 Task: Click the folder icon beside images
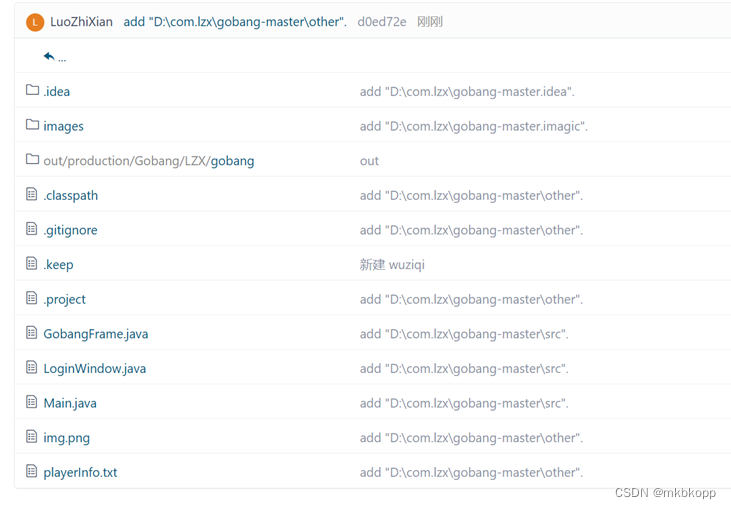click(x=32, y=124)
